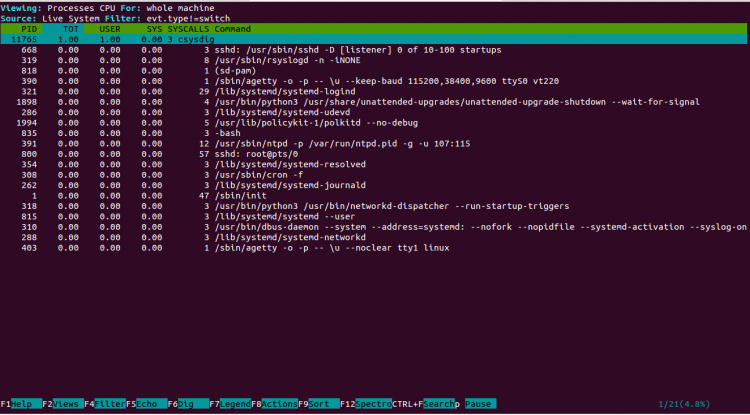
Task: Select the -bash process row
Action: tap(229, 132)
